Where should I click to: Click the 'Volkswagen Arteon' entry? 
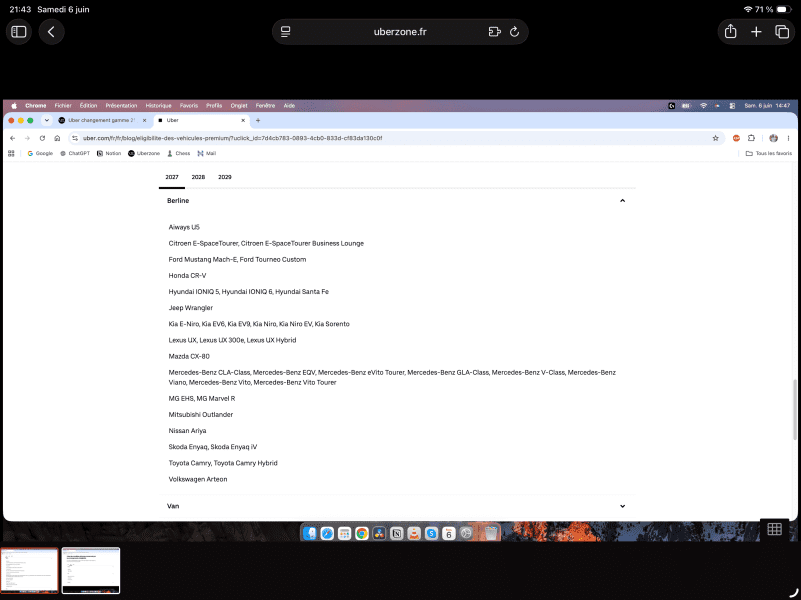click(x=198, y=479)
